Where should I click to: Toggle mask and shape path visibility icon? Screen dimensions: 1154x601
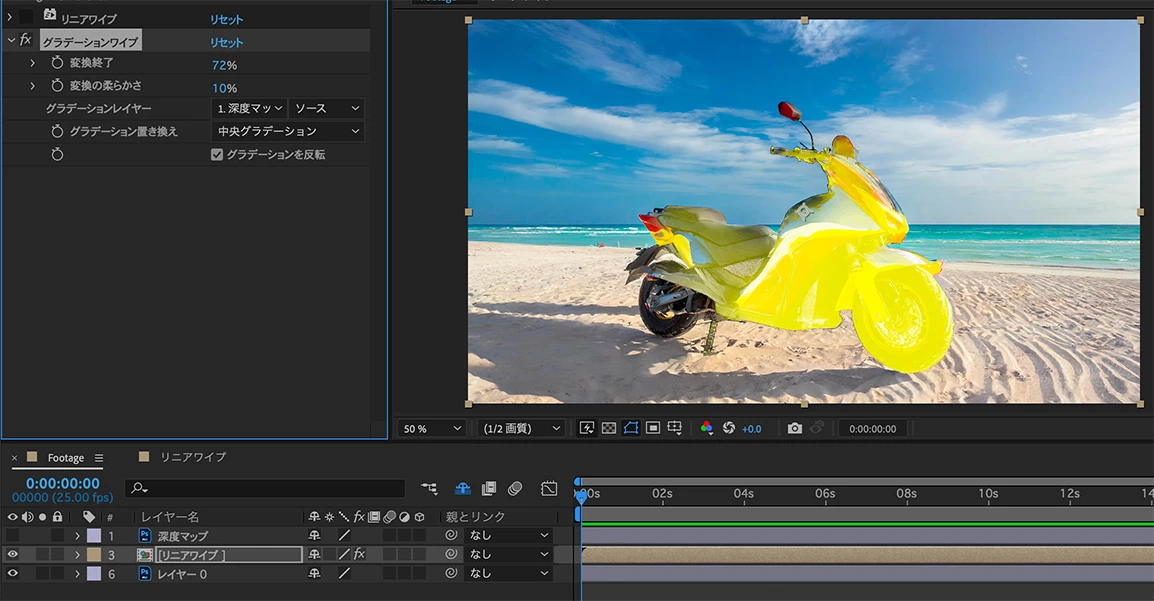631,428
